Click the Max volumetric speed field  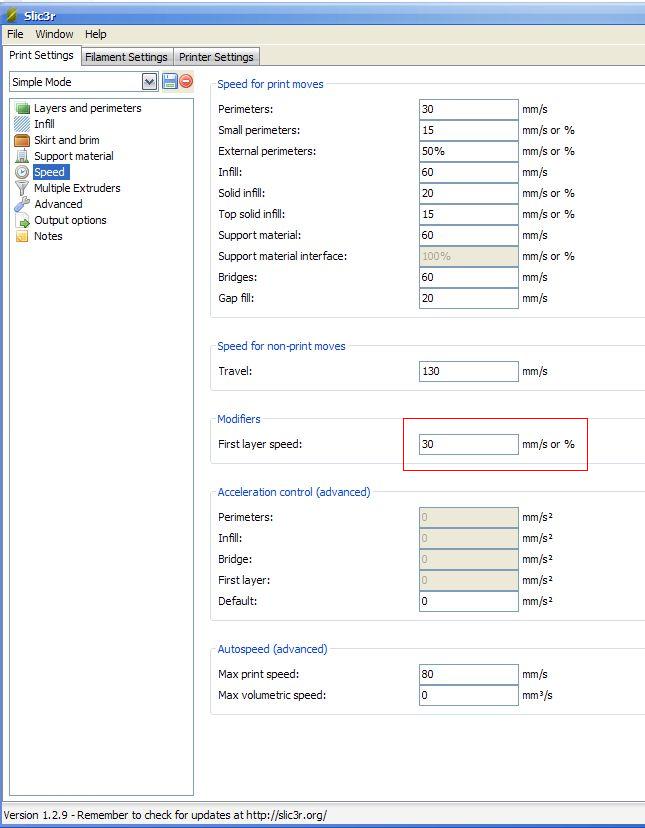click(469, 695)
